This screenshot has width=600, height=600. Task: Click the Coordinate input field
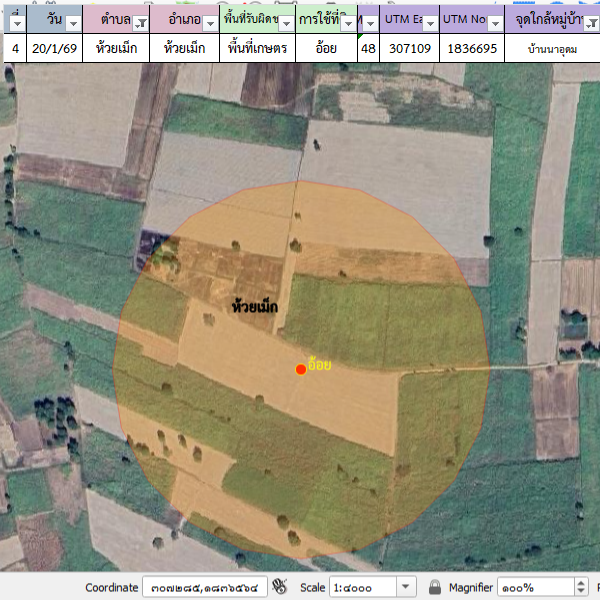point(204,587)
